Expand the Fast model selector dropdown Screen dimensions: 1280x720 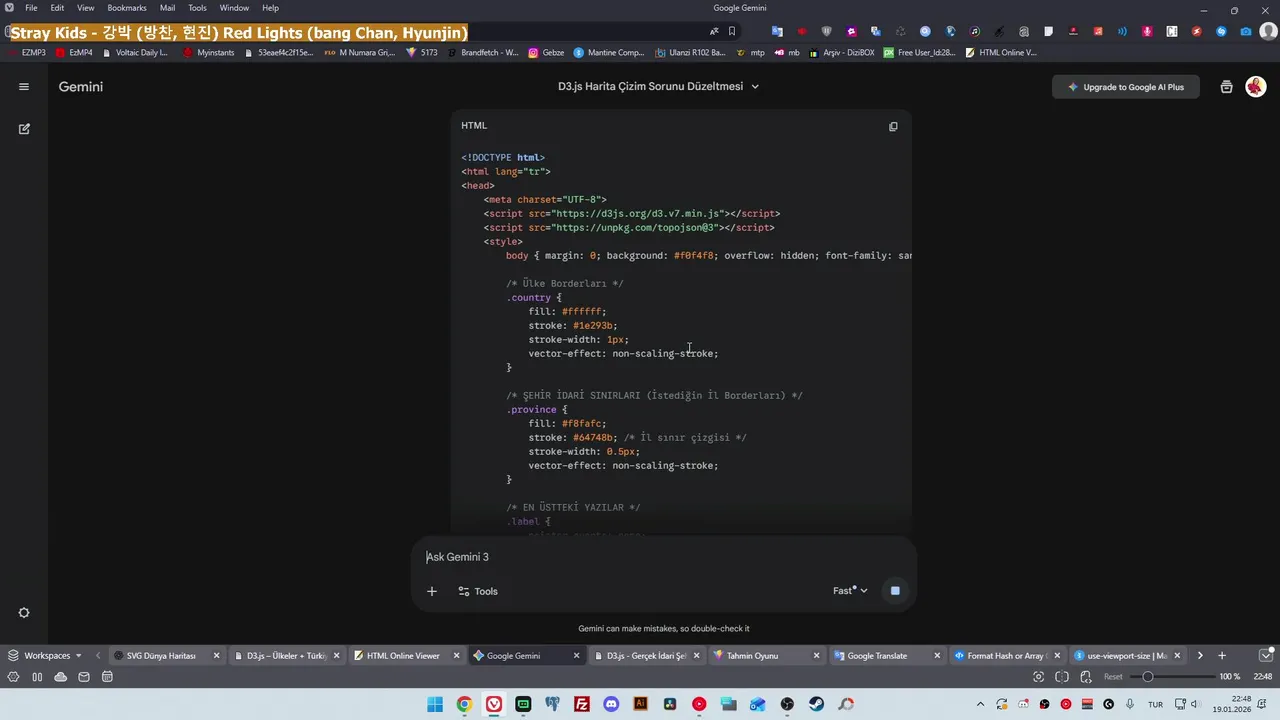[850, 591]
